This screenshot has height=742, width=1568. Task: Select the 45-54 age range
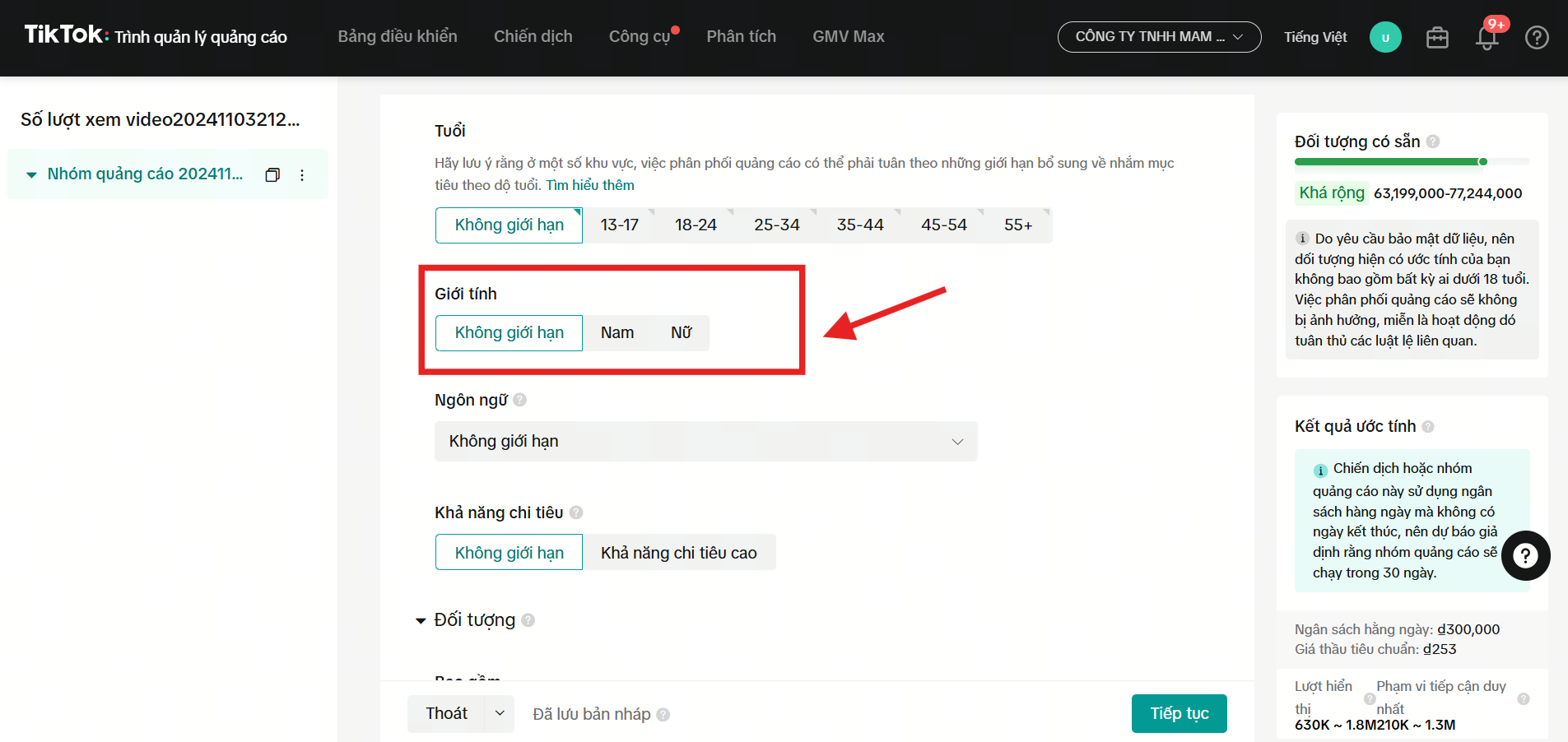(x=943, y=225)
